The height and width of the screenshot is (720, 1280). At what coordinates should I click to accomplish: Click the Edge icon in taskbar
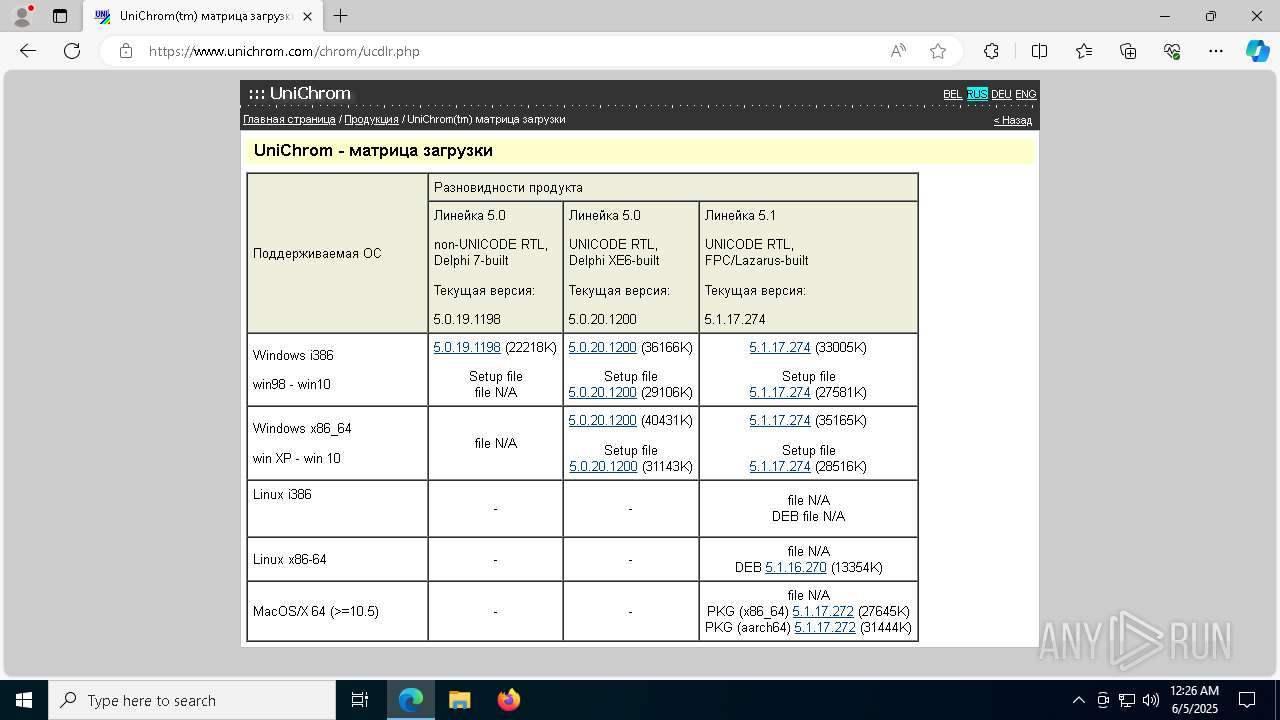411,700
